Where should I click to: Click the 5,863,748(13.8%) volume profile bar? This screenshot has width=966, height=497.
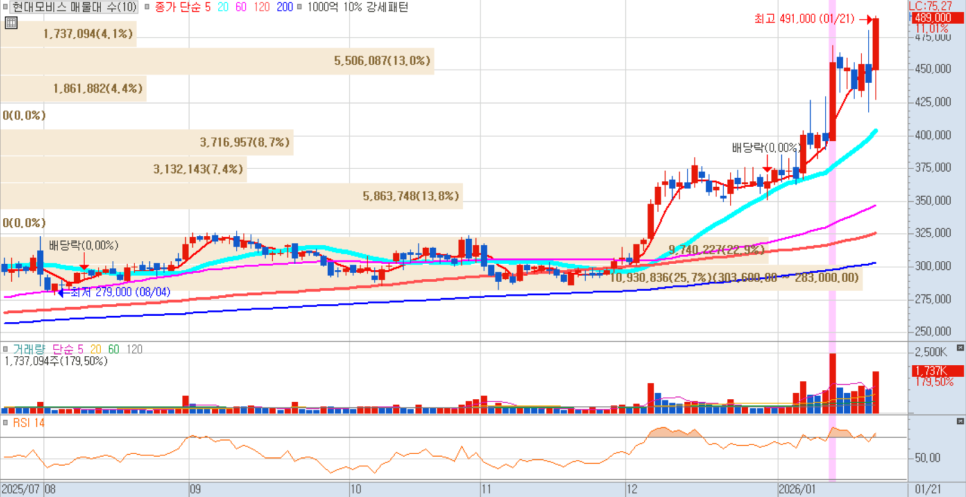[x=231, y=196]
